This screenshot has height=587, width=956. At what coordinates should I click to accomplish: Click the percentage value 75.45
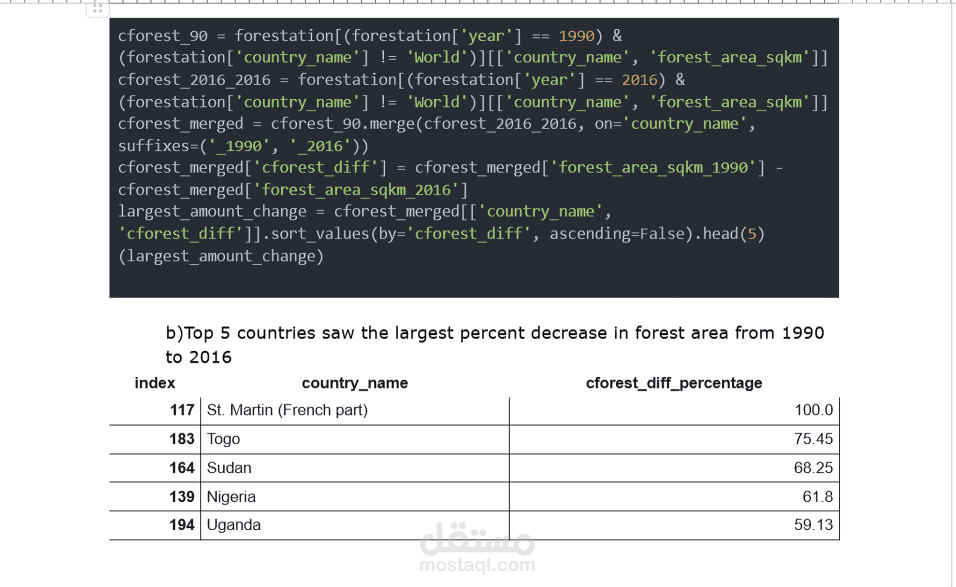(x=813, y=439)
